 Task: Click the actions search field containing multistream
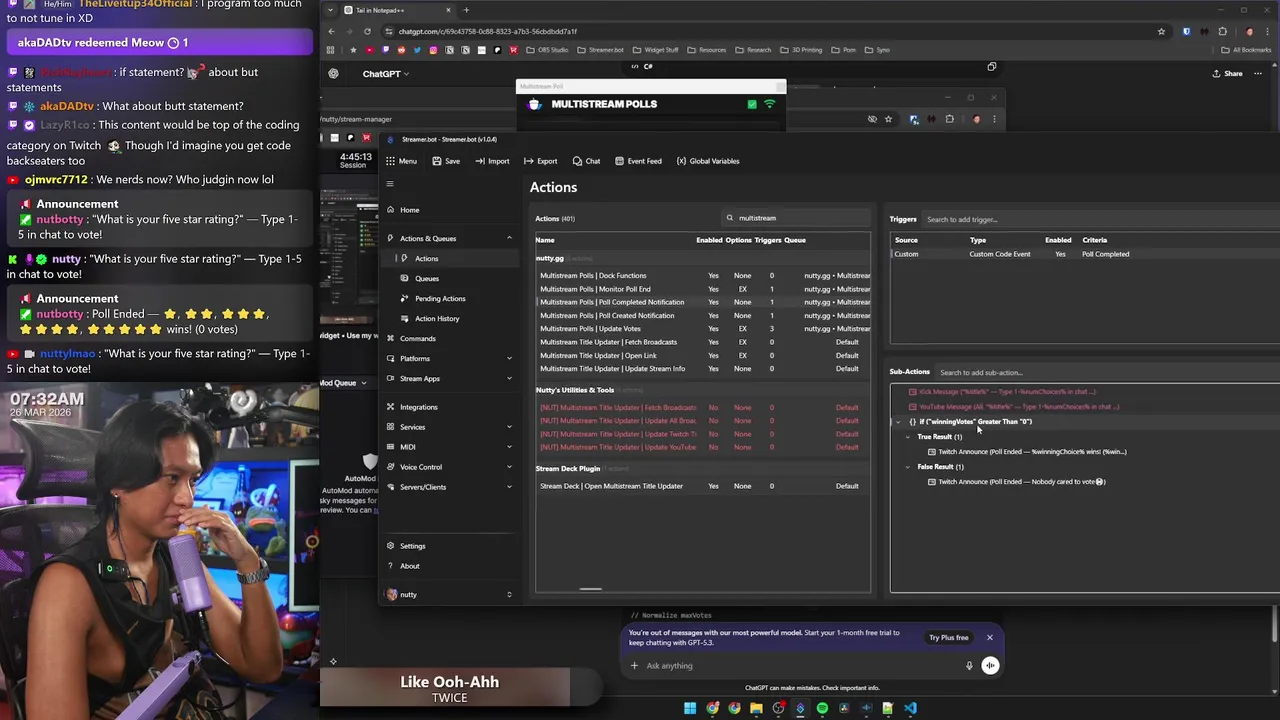coord(797,218)
